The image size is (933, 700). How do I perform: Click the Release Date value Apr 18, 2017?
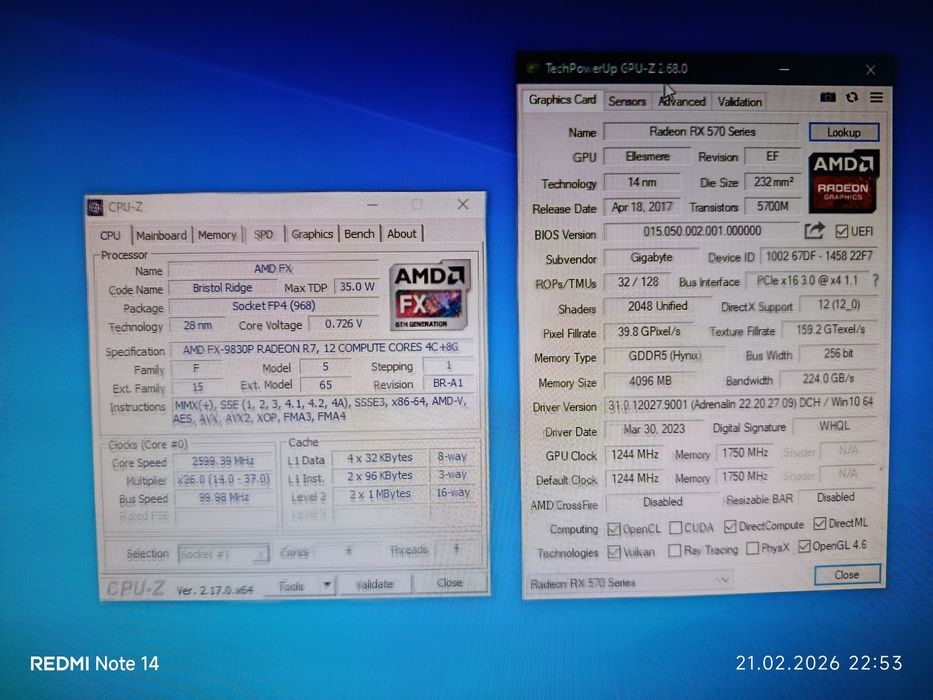coord(641,207)
